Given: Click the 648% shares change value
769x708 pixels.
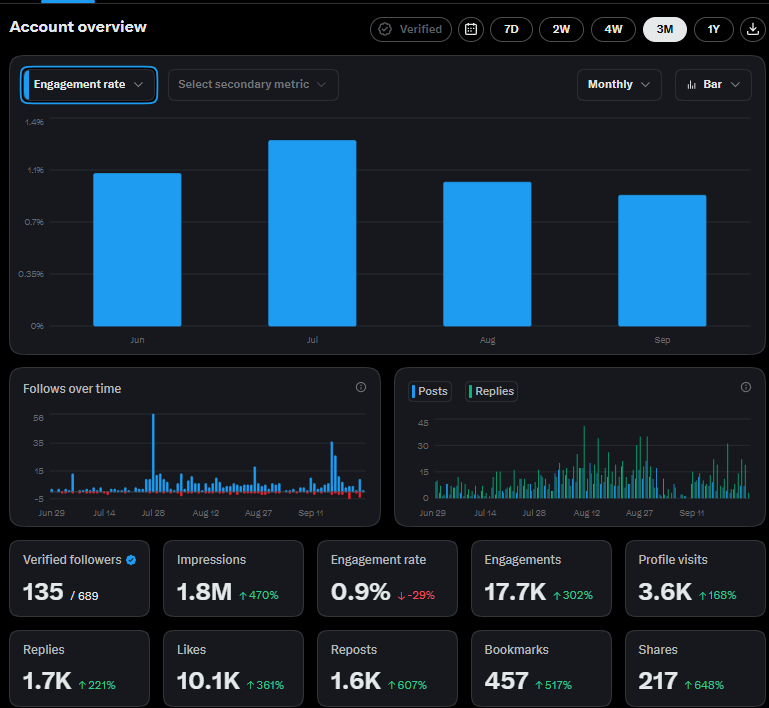Looking at the screenshot, I should tap(704, 685).
